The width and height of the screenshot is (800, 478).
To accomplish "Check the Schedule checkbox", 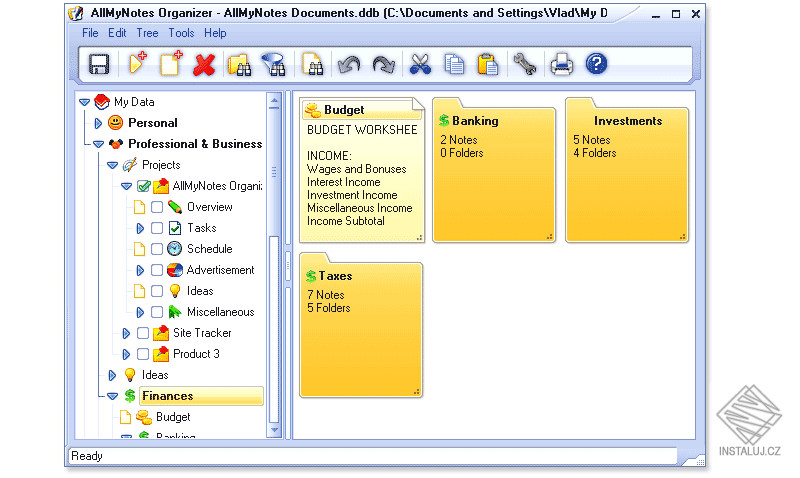I will (157, 249).
